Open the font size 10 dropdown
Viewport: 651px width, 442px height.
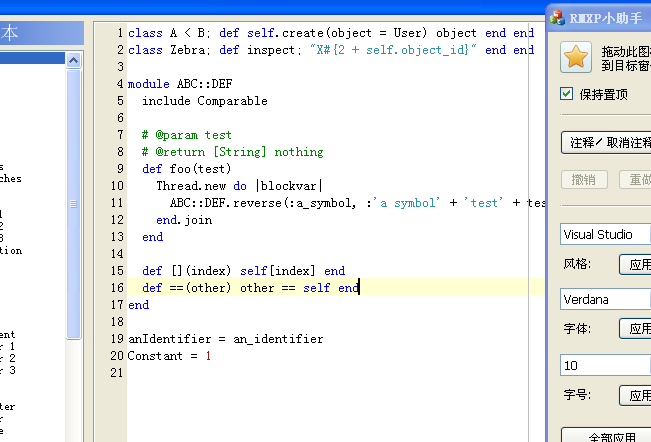pyautogui.click(x=605, y=365)
